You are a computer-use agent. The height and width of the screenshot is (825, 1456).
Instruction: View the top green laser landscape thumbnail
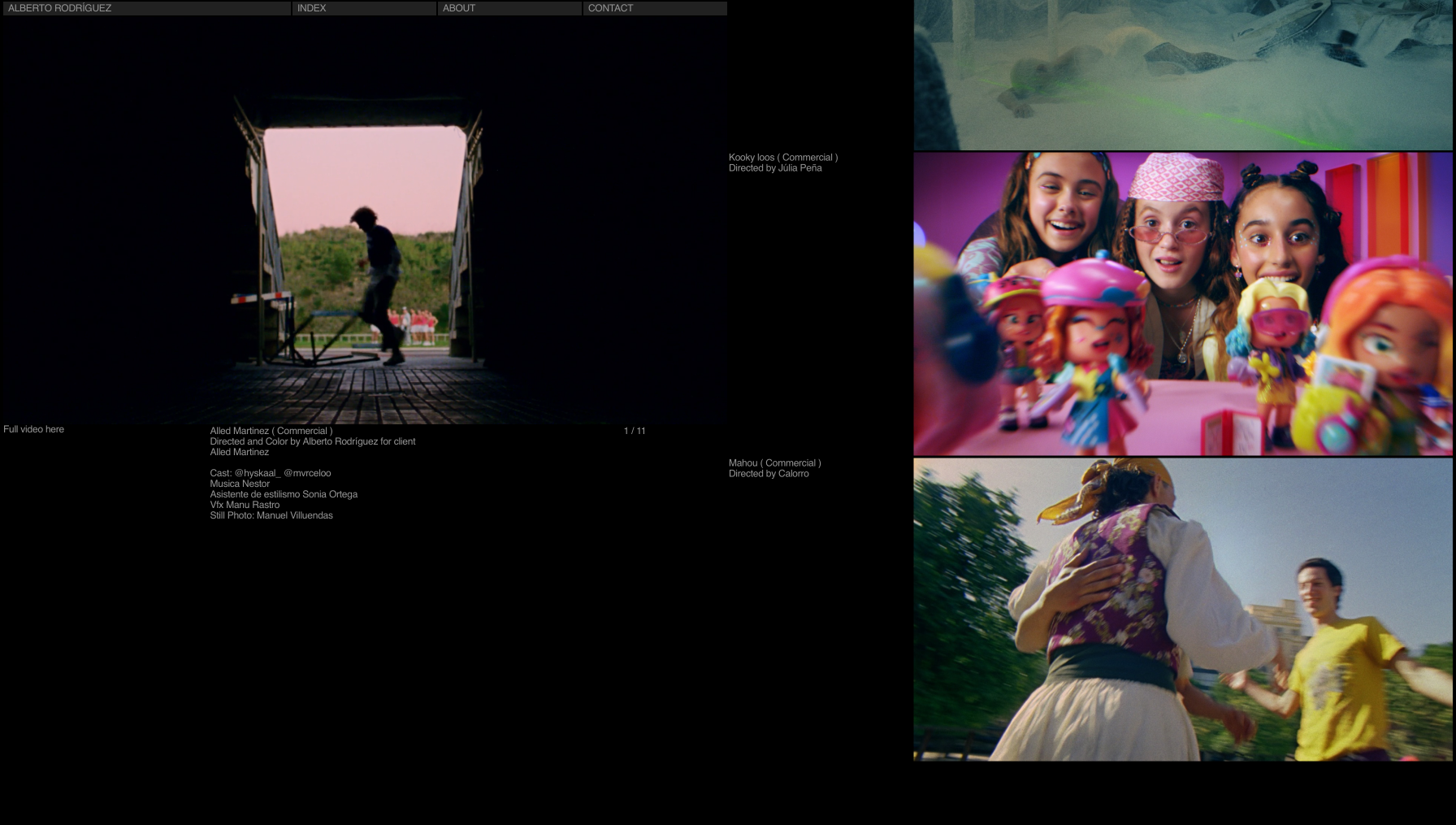tap(1182, 75)
